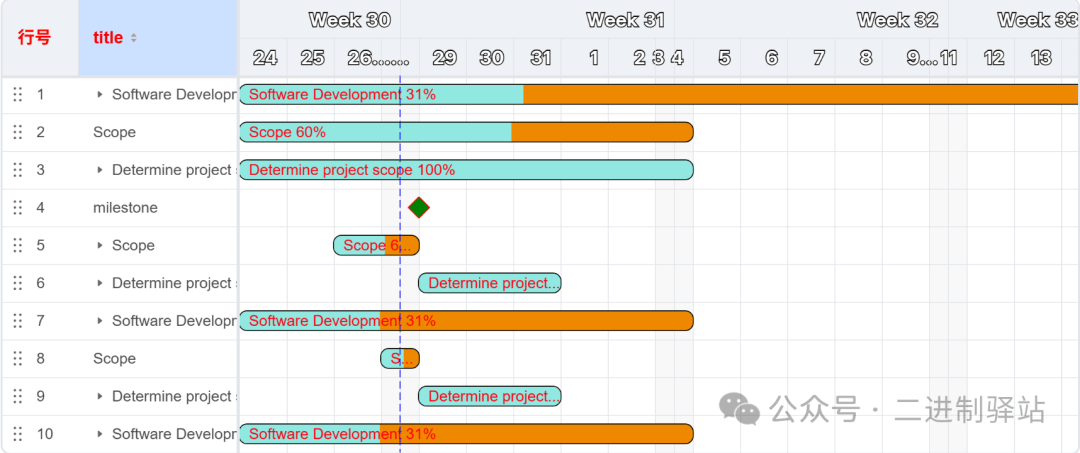1080x453 pixels.
Task: Select the Week 31 timeline header
Action: [x=625, y=20]
